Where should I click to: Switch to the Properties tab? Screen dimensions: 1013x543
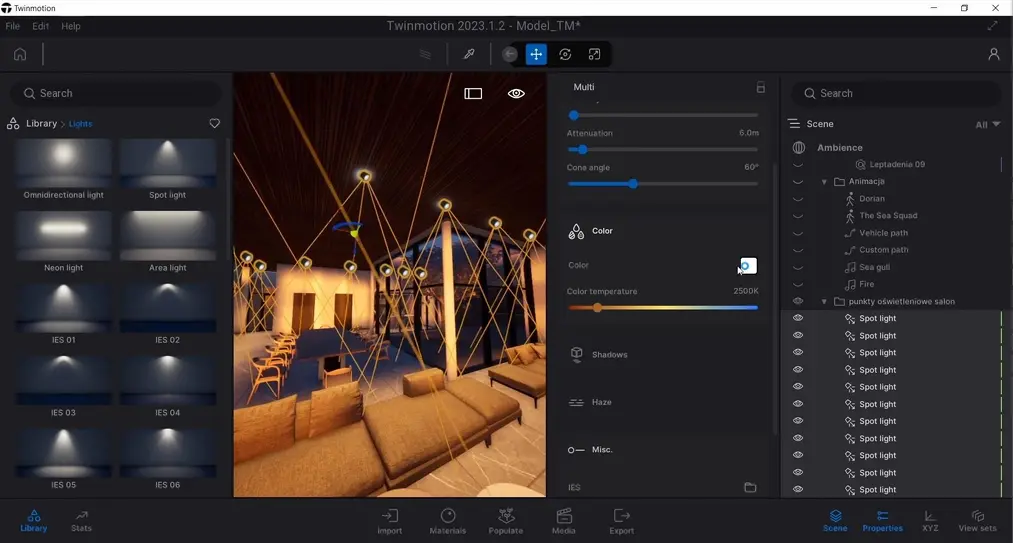(882, 521)
